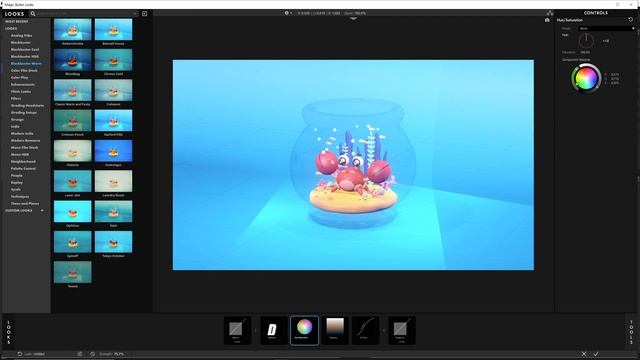This screenshot has width=640, height=360.
Task: Open the Palette Control category
Action: pyautogui.click(x=23, y=169)
